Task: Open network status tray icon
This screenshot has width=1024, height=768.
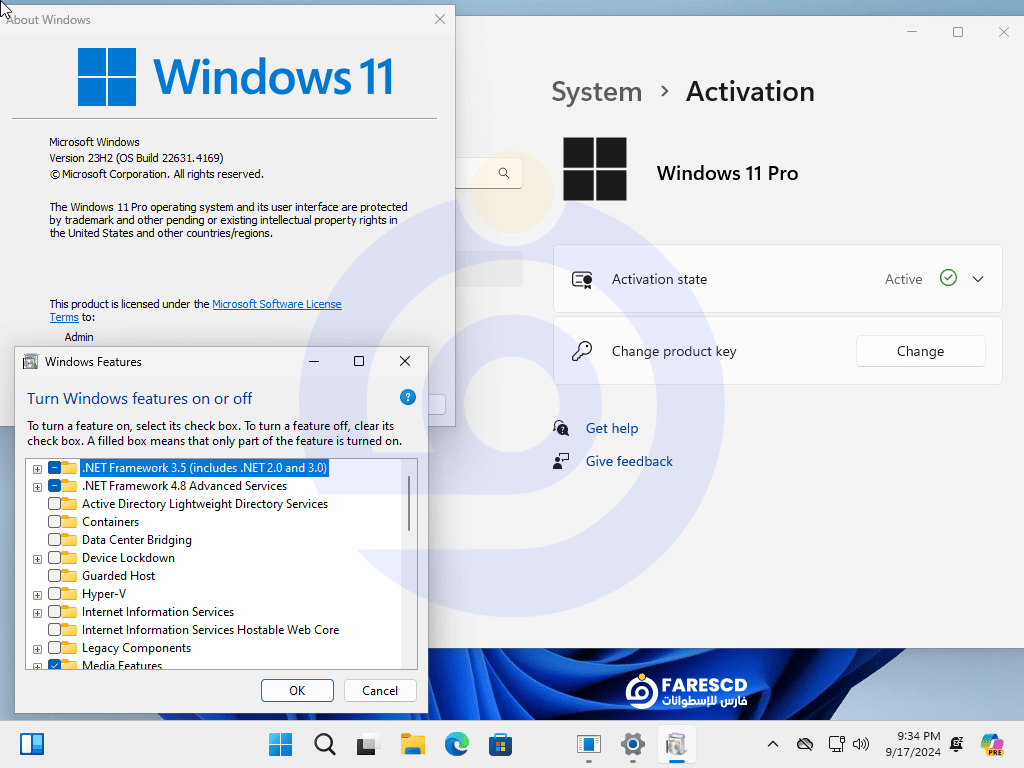Action: coord(836,744)
